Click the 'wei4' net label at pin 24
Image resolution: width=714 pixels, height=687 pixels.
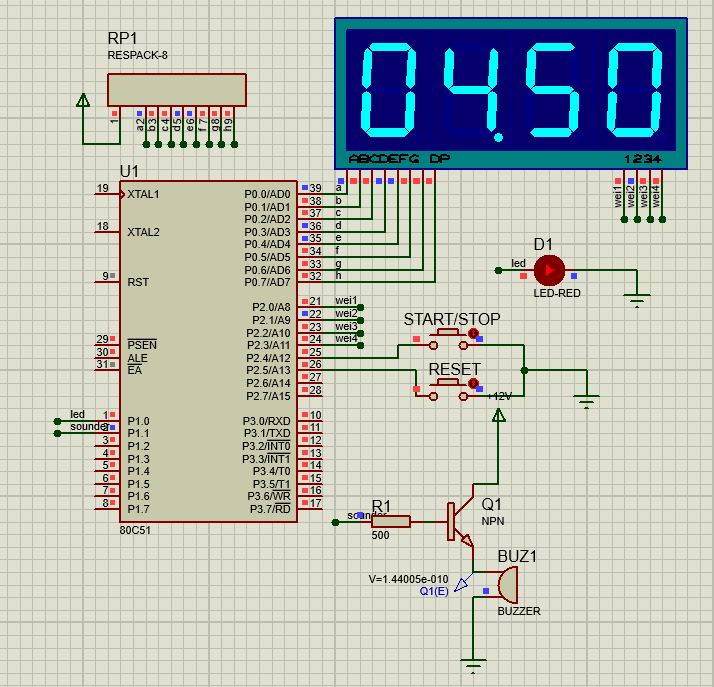[346, 338]
